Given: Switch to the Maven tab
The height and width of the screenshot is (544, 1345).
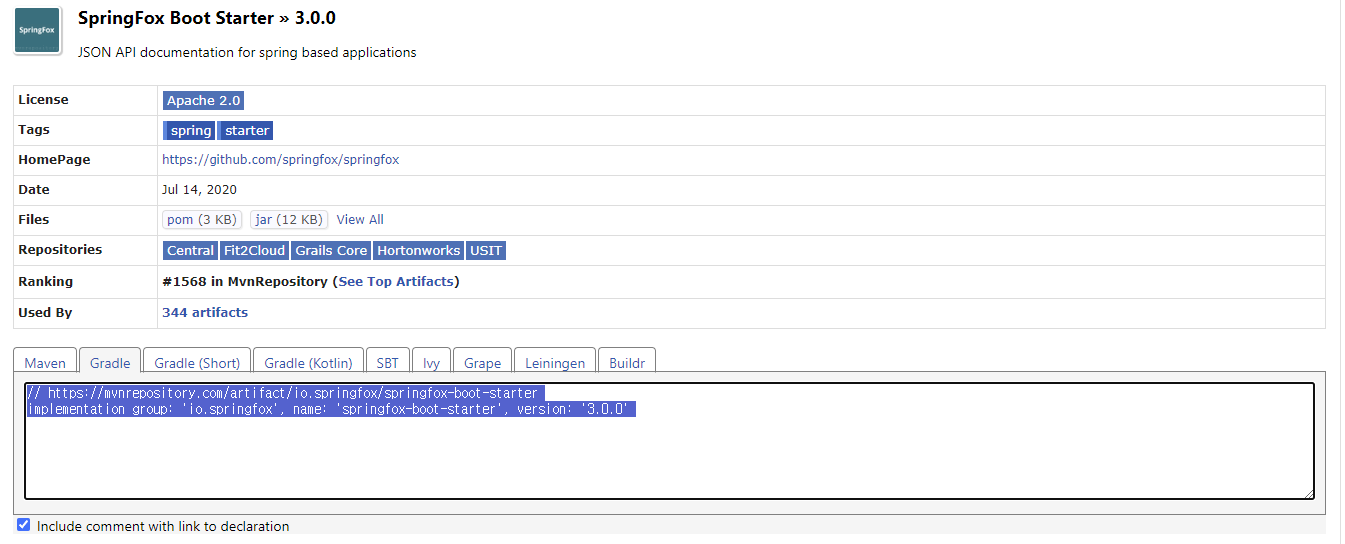Looking at the screenshot, I should coord(45,363).
